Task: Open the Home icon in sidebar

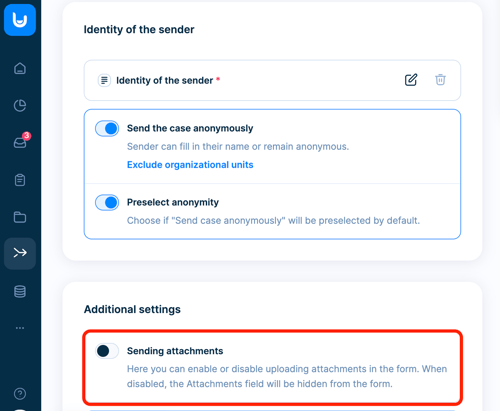Action: click(20, 68)
